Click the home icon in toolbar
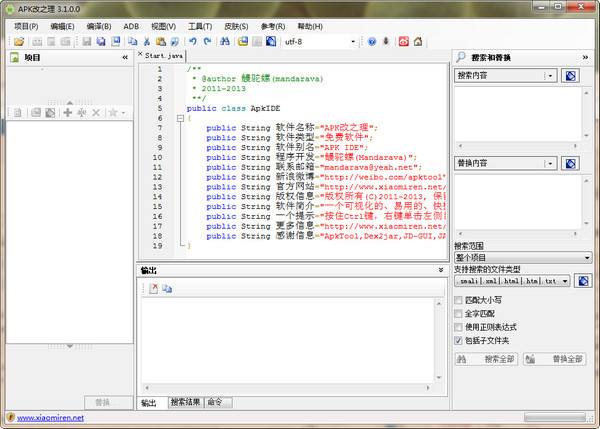600x429 pixels. [x=418, y=41]
